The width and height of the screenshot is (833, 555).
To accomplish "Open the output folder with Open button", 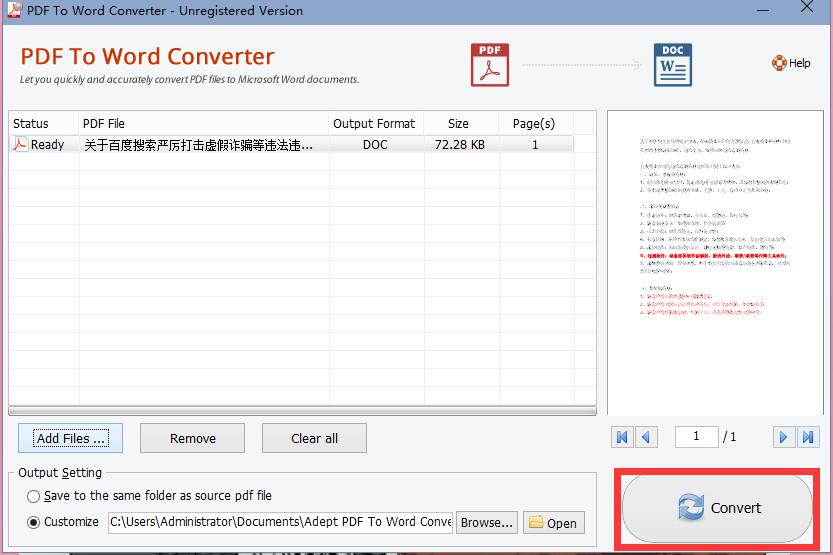I will tap(553, 522).
